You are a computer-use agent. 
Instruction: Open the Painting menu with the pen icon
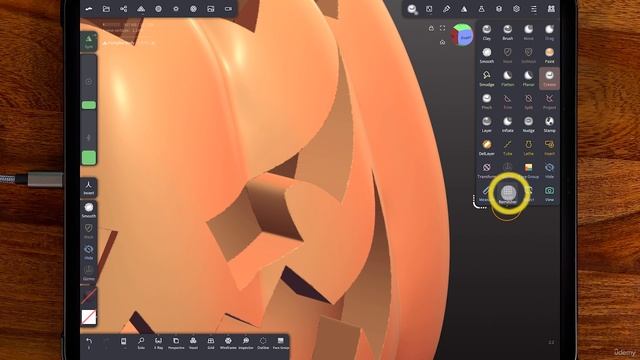(x=447, y=9)
